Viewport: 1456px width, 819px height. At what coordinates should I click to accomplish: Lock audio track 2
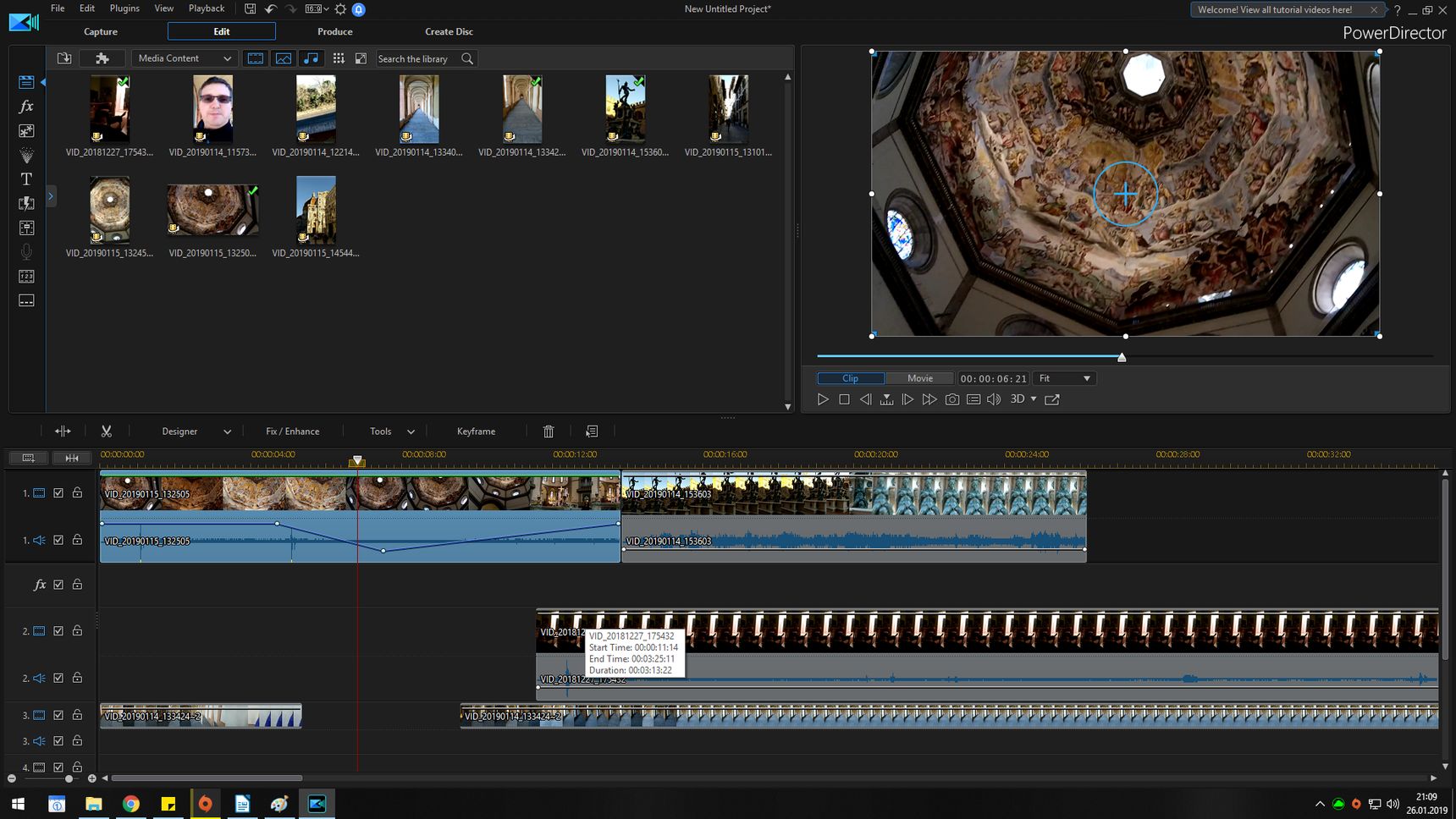pyautogui.click(x=77, y=678)
